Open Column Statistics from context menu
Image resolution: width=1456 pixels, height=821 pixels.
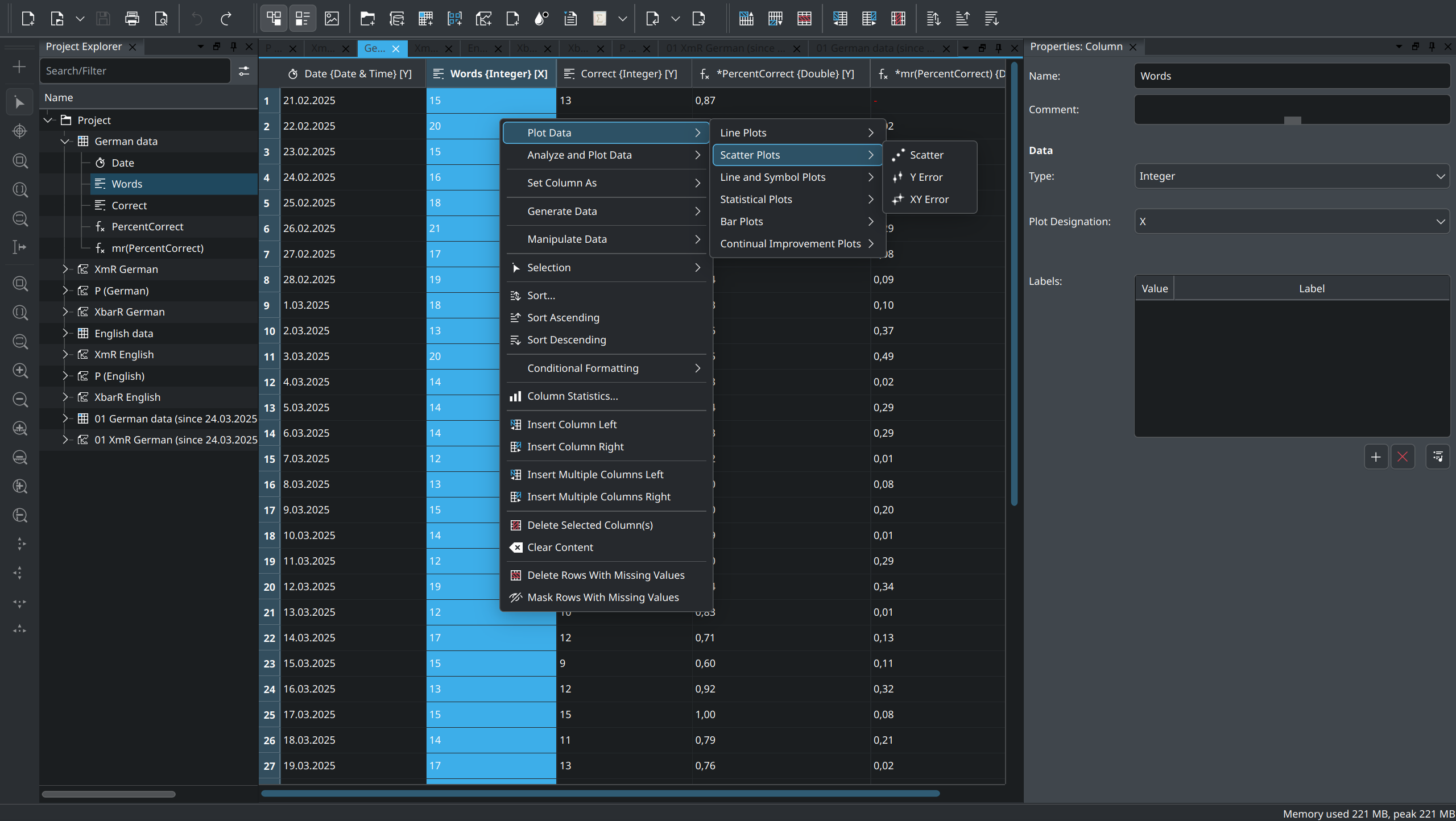(x=572, y=396)
